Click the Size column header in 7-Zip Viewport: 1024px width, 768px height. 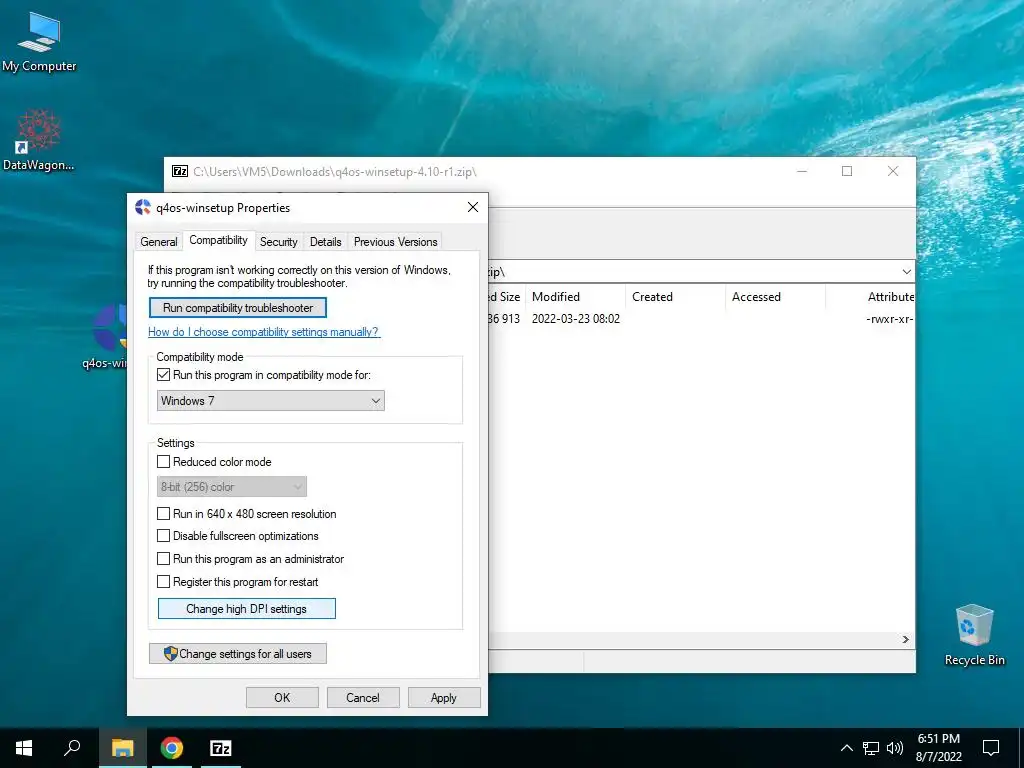point(506,296)
